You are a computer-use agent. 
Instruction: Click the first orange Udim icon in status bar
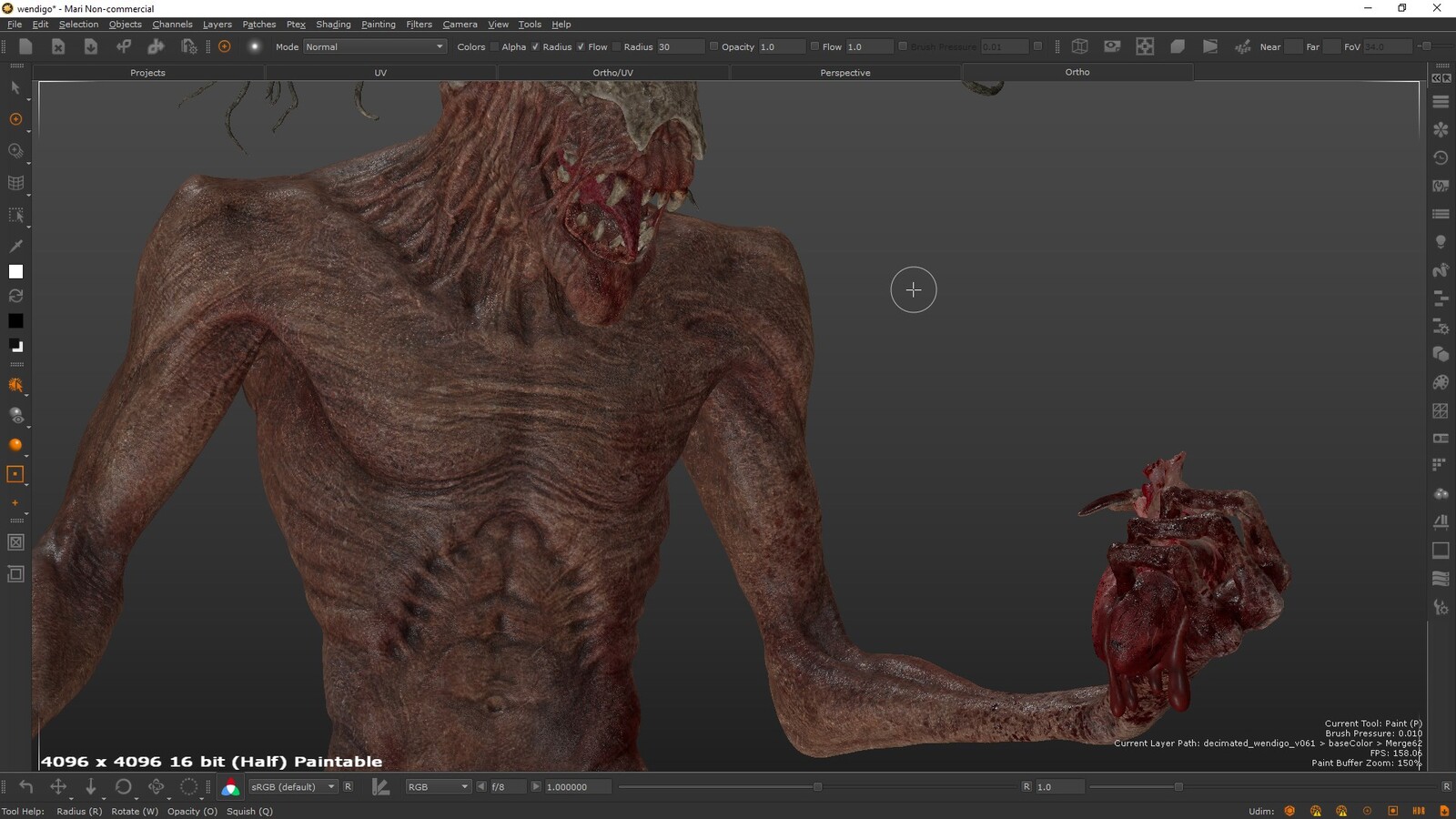click(x=1289, y=811)
